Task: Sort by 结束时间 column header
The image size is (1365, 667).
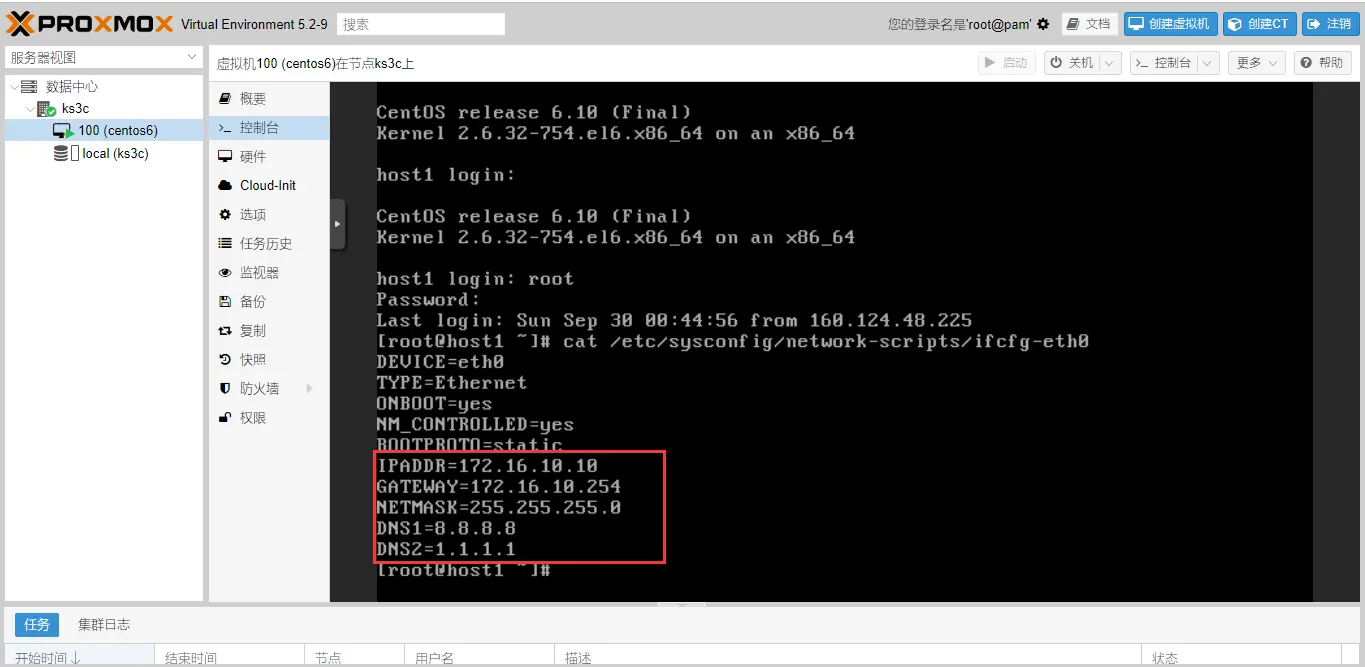Action: [230, 657]
